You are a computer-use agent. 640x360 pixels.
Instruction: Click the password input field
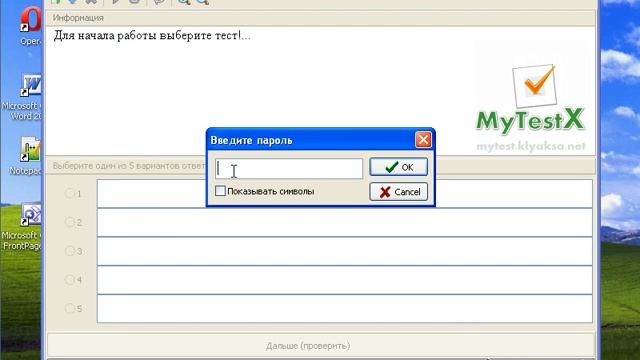click(289, 169)
